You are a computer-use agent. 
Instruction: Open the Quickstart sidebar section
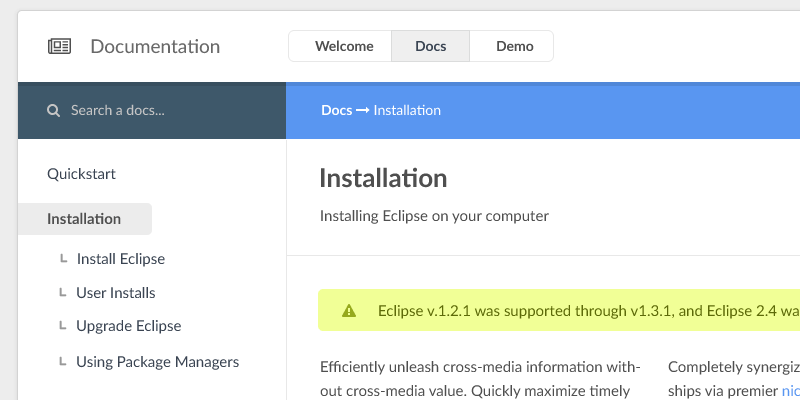82,174
